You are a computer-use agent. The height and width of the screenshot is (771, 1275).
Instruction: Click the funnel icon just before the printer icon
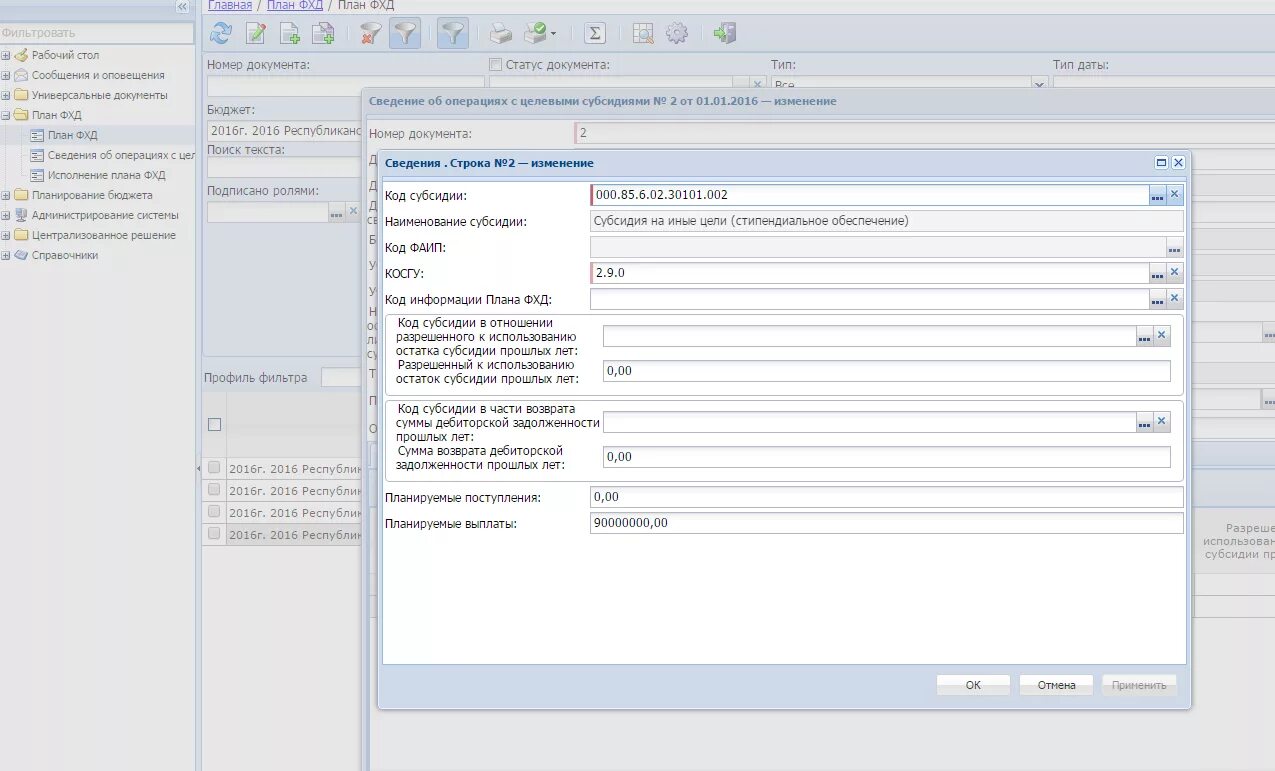[x=453, y=34]
